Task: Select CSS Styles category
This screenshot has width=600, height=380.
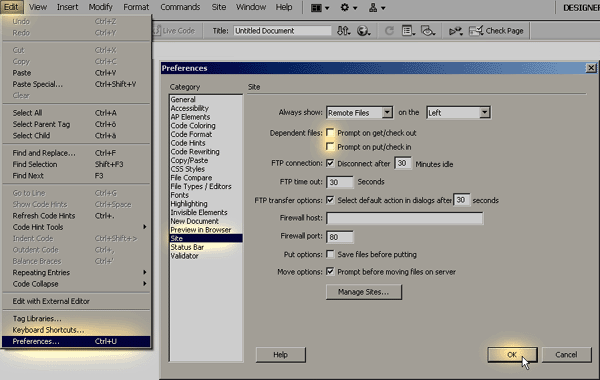Action: point(206,169)
